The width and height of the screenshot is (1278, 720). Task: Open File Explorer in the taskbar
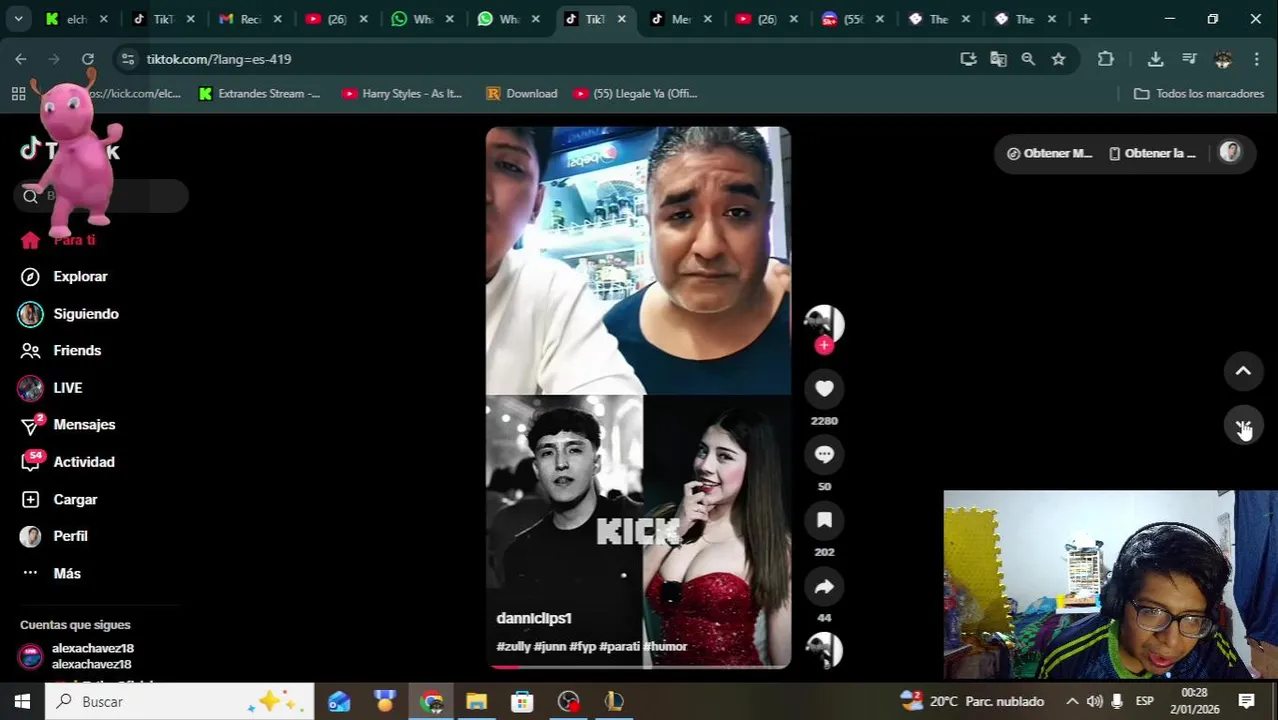477,702
